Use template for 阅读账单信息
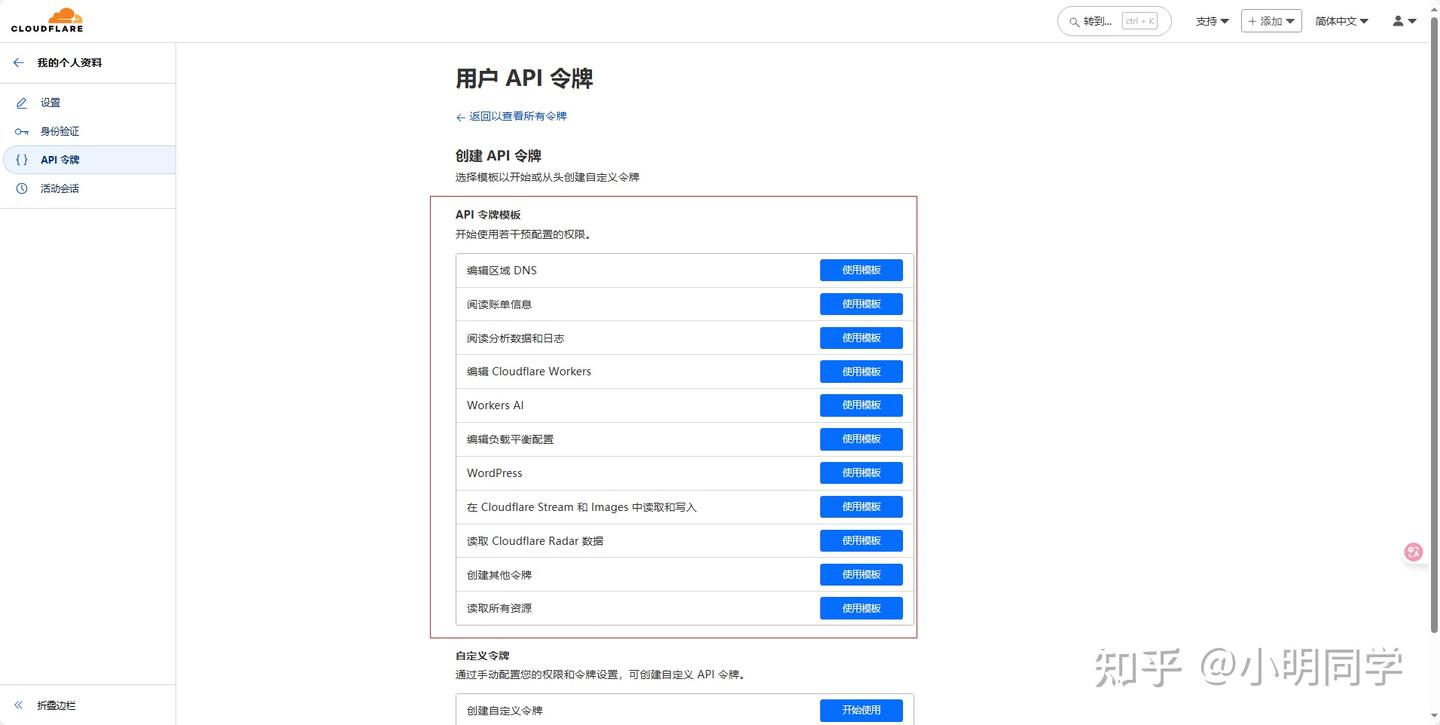The image size is (1440, 725). pos(861,304)
